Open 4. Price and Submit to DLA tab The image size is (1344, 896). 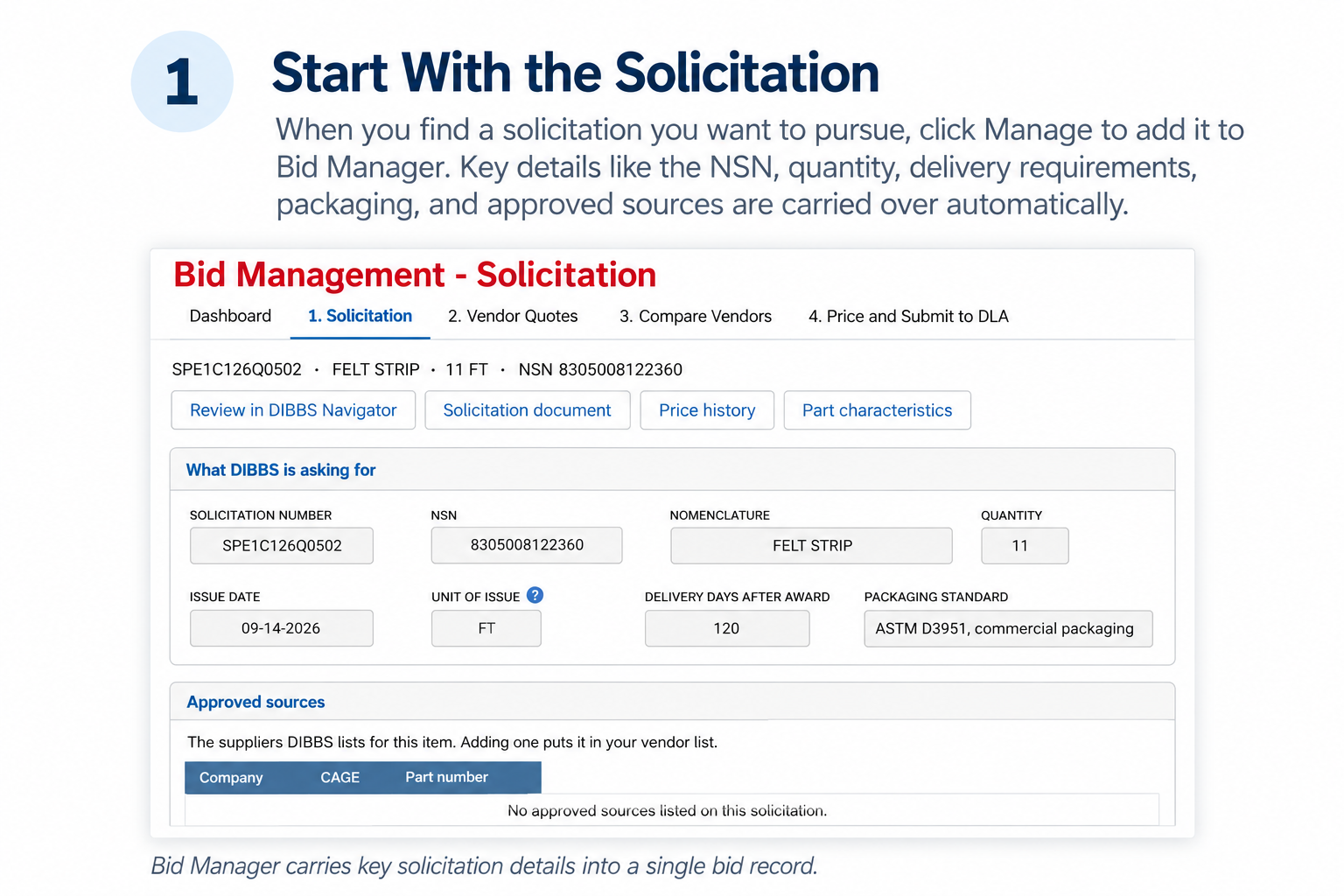point(908,316)
